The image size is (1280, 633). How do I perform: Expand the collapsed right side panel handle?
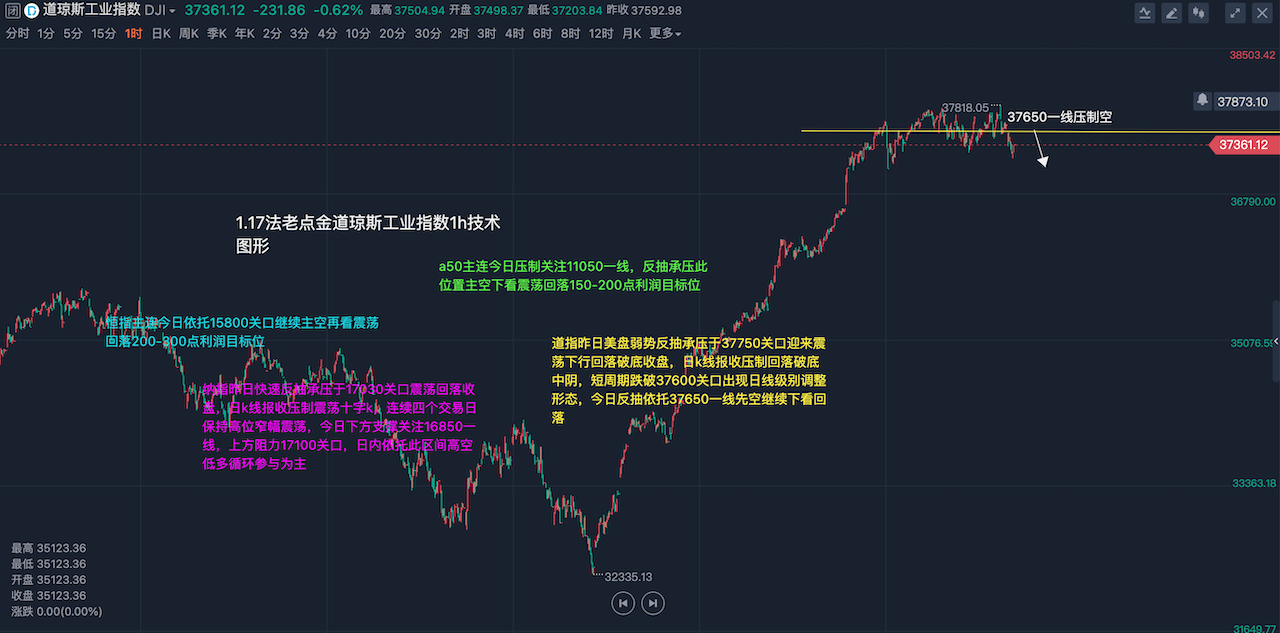(1275, 342)
